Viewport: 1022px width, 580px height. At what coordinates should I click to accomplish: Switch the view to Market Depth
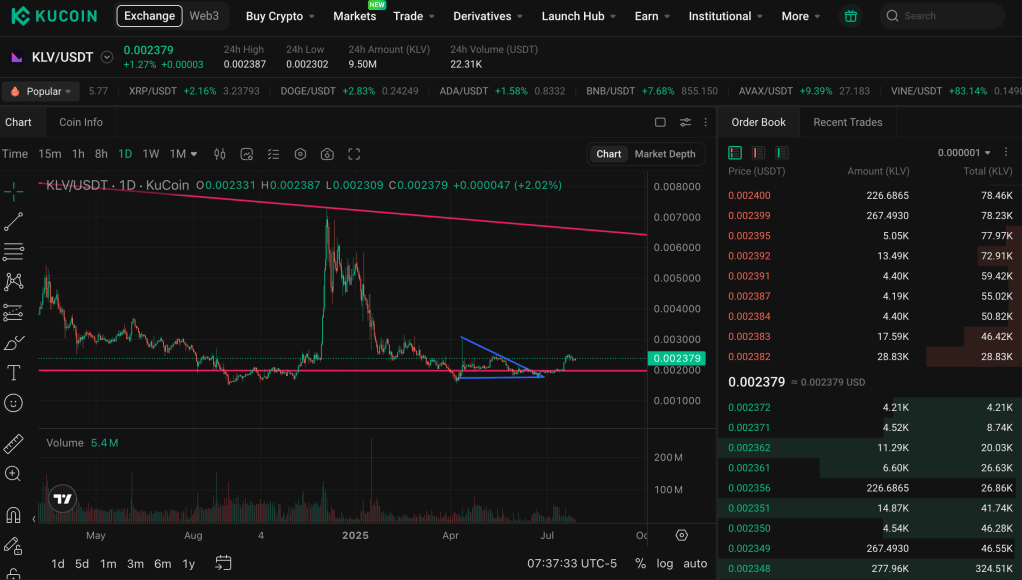click(664, 154)
